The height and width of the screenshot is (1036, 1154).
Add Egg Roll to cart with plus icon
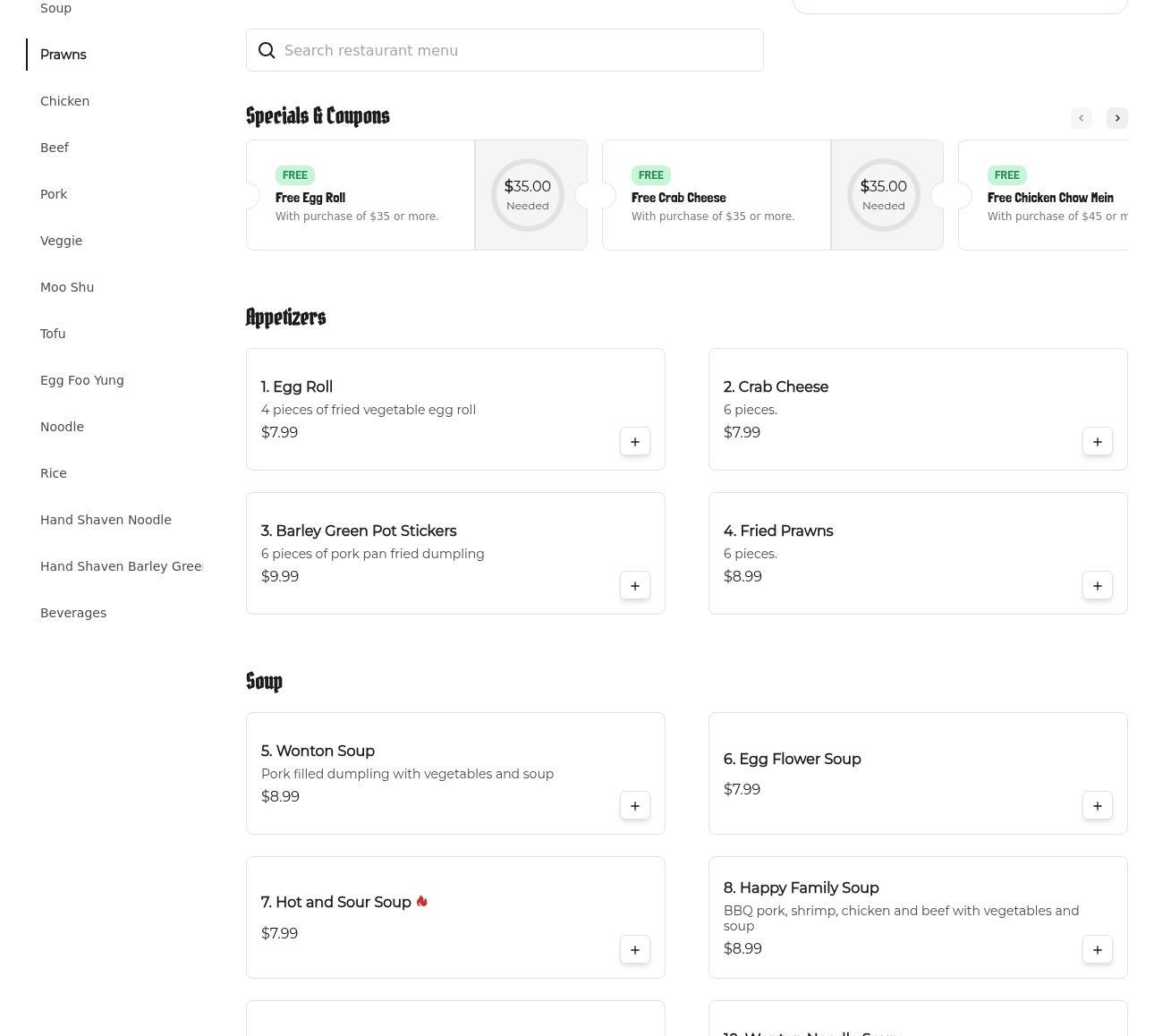[x=634, y=442]
